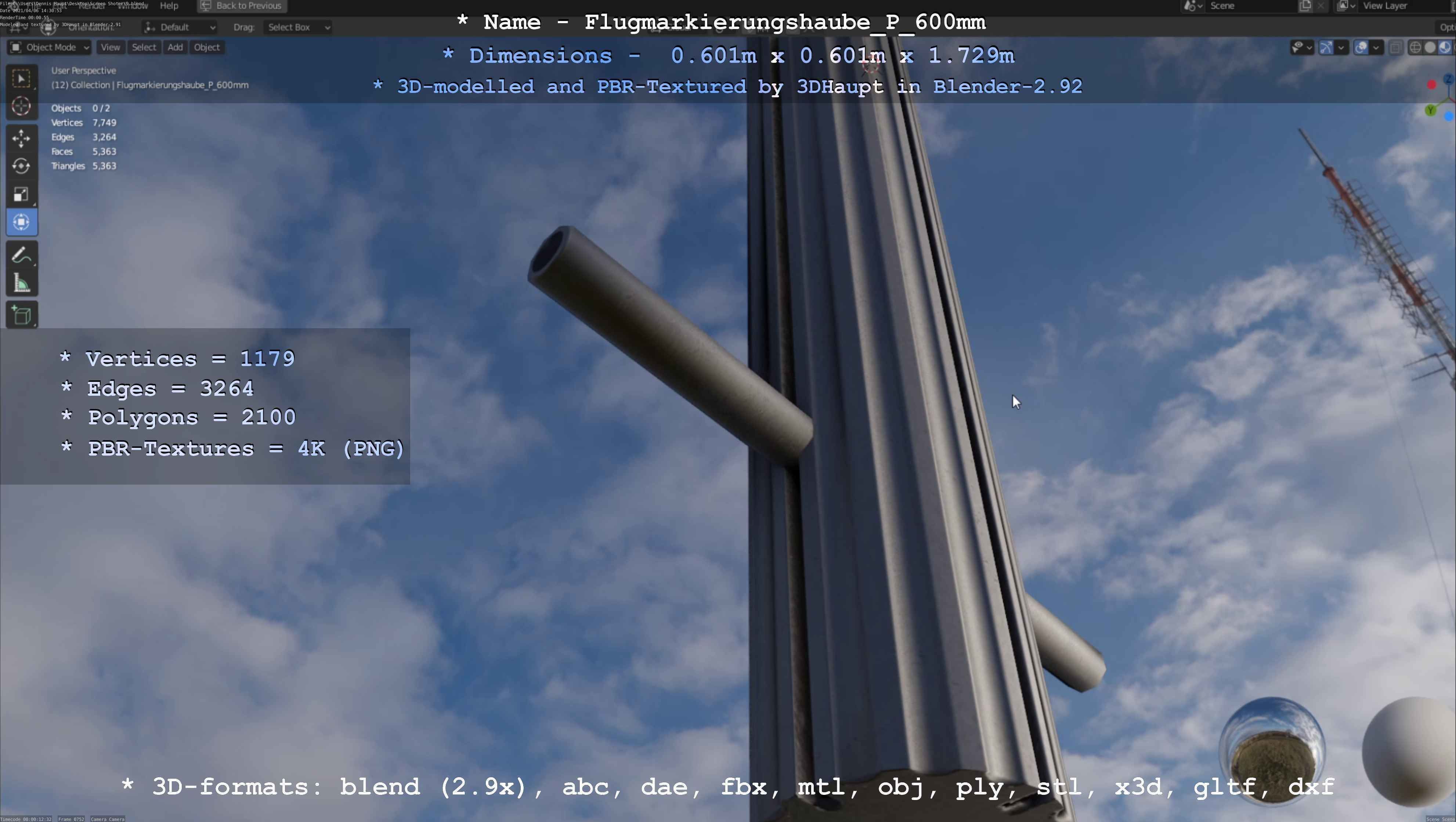Expand overlay options dropdown arrow
This screenshot has height=822, width=1456.
coord(1376,47)
